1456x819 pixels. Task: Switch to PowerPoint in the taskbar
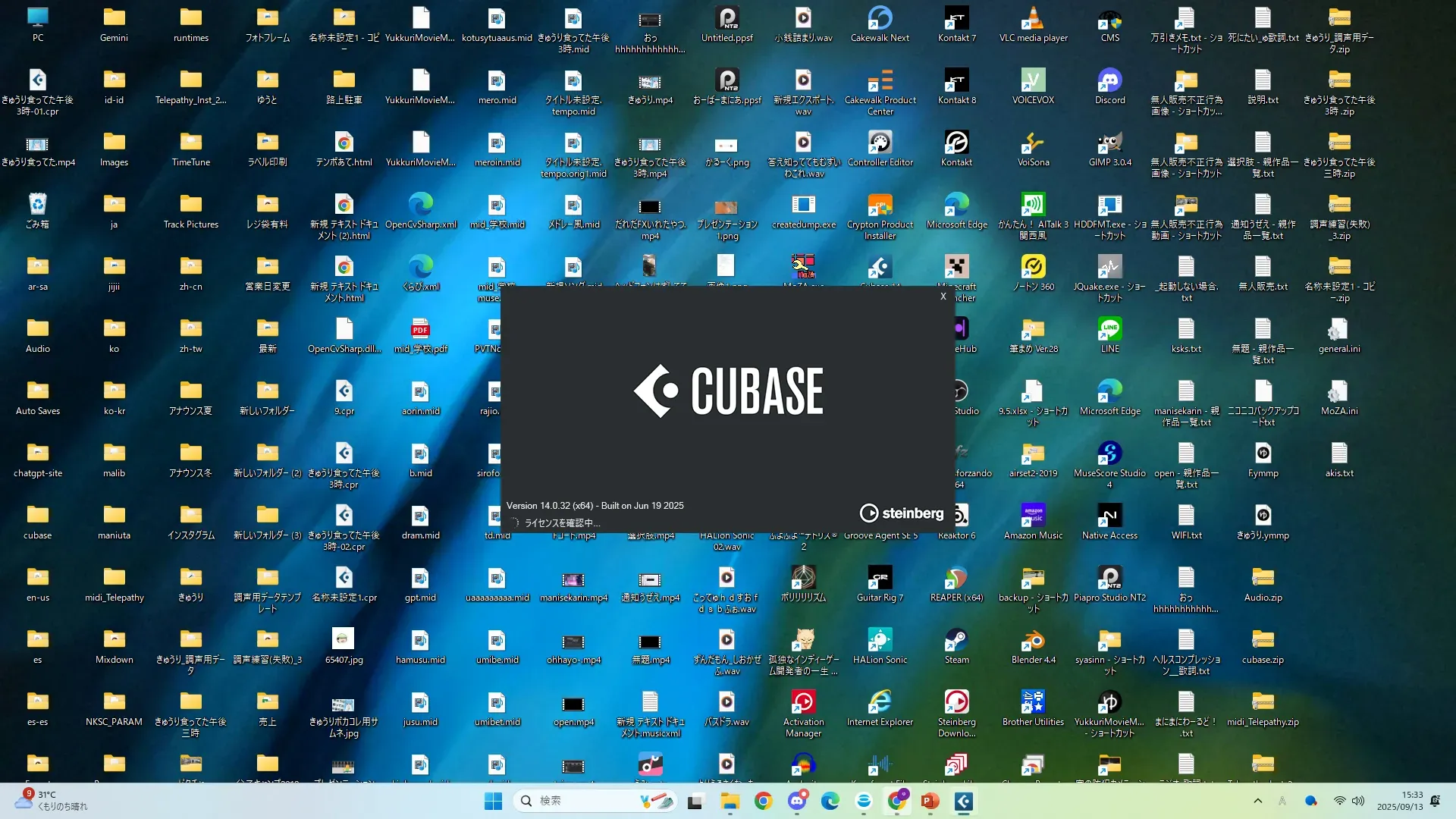point(930,801)
